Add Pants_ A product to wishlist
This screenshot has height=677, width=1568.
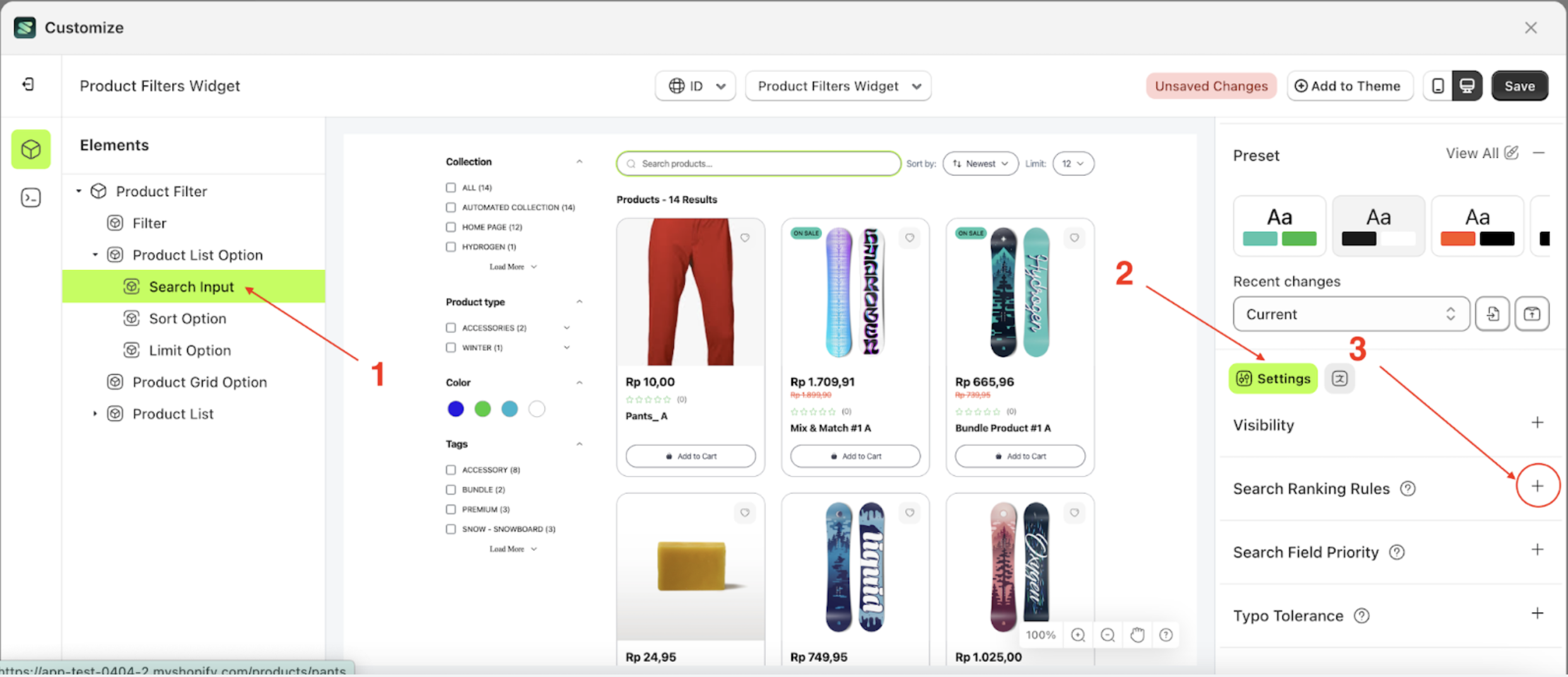[745, 238]
